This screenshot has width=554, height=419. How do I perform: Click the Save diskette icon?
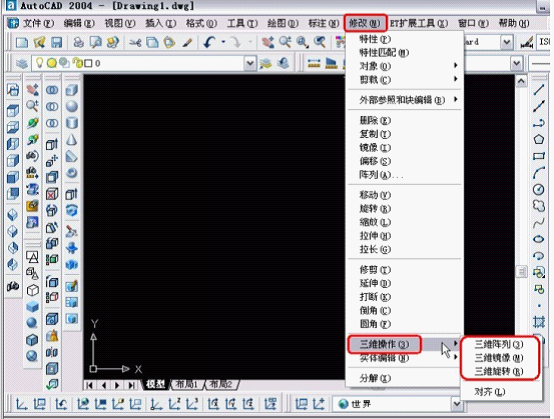pyautogui.click(x=56, y=43)
